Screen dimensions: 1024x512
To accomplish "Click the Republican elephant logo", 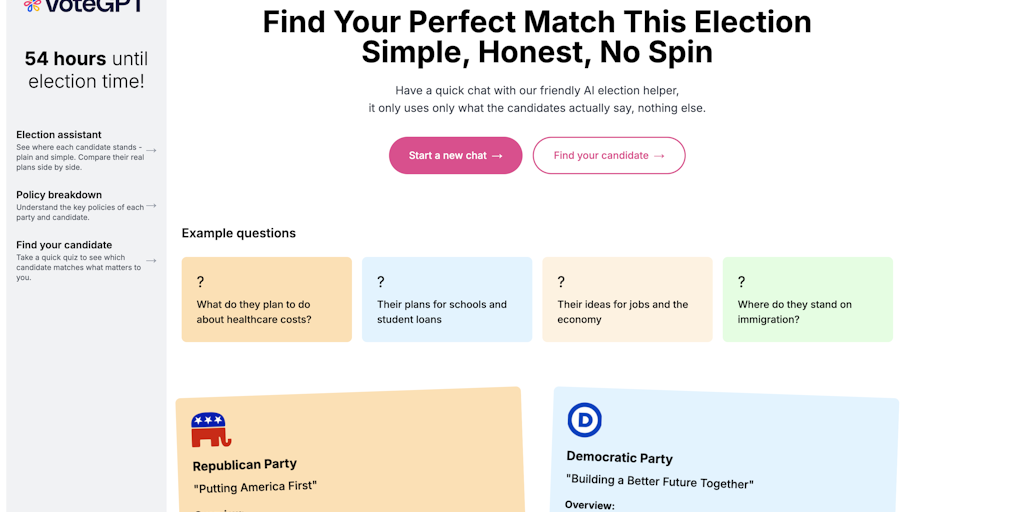I will pyautogui.click(x=210, y=430).
